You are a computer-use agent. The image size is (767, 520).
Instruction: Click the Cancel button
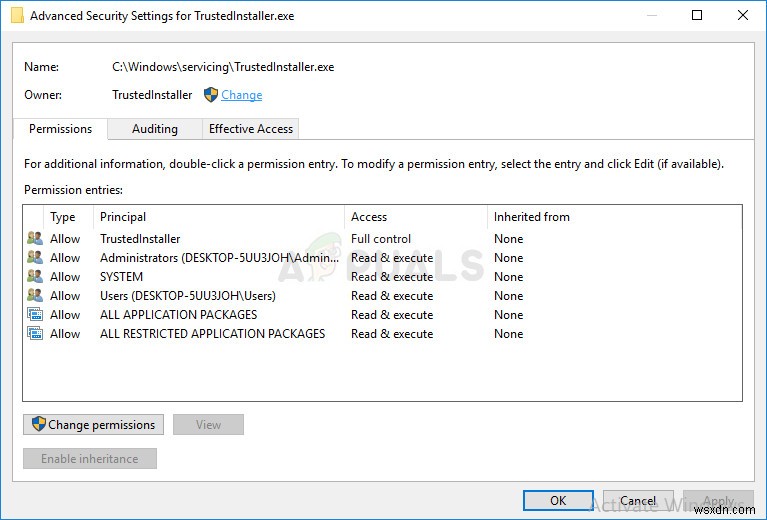coord(638,501)
